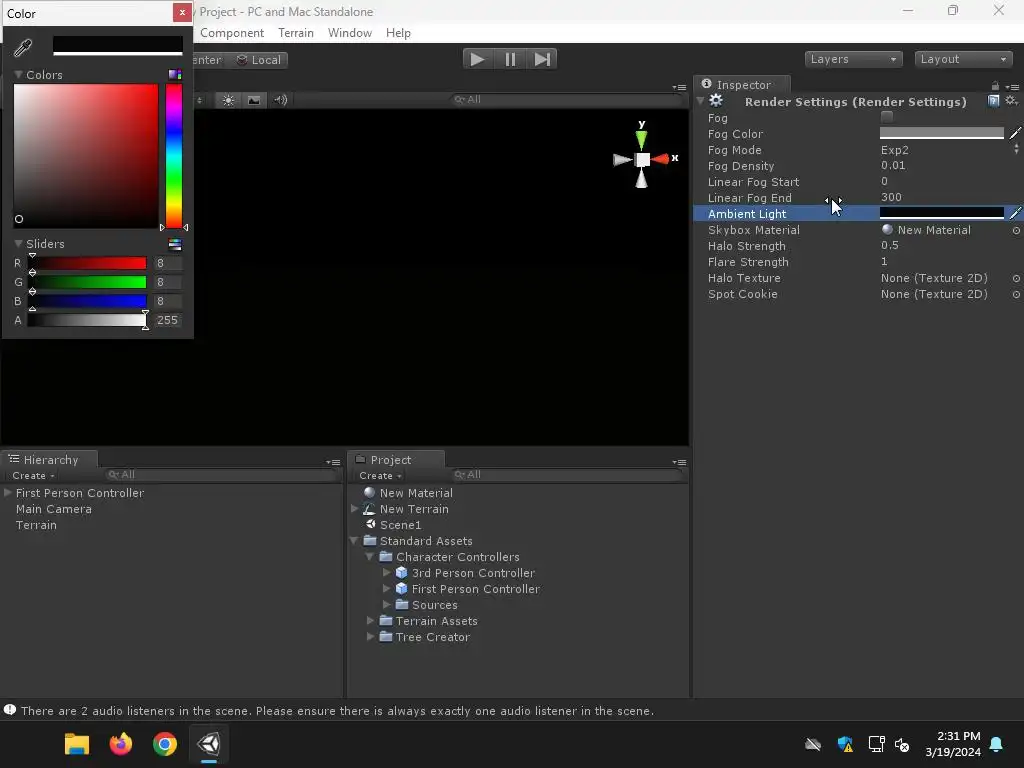Click the vertical hue spectrum bar
This screenshot has width=1024, height=768.
click(174, 156)
